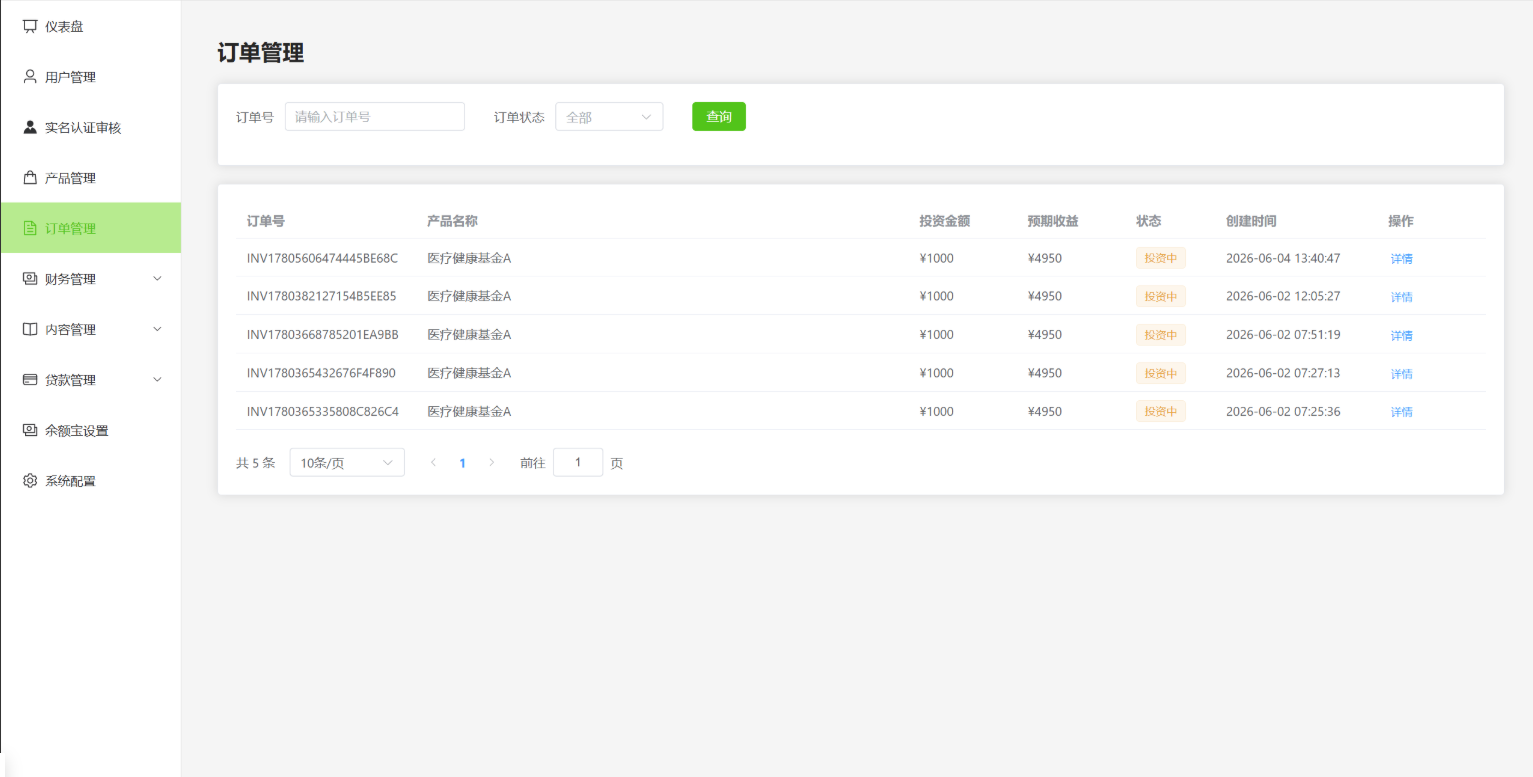Click page number 1 in pagination

pyautogui.click(x=462, y=462)
